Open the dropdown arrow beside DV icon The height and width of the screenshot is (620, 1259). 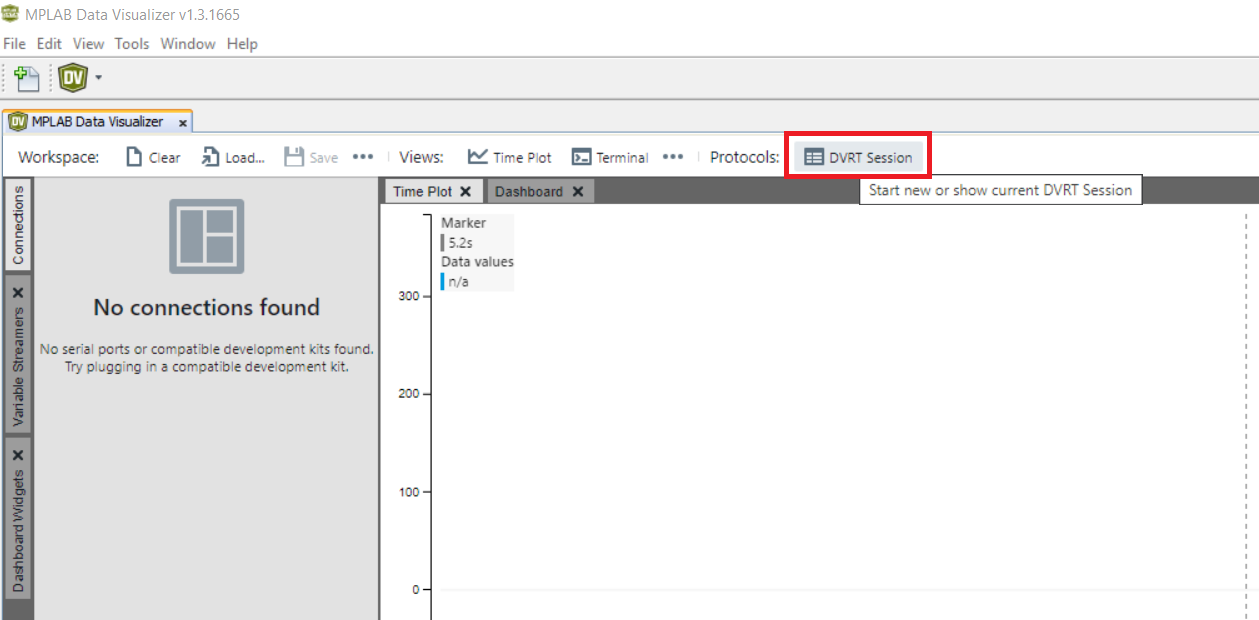coord(98,77)
